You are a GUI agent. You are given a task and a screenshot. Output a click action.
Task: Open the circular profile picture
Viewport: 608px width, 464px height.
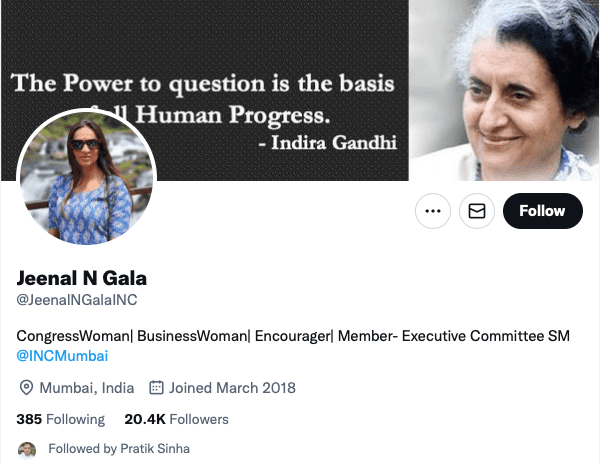(86, 178)
